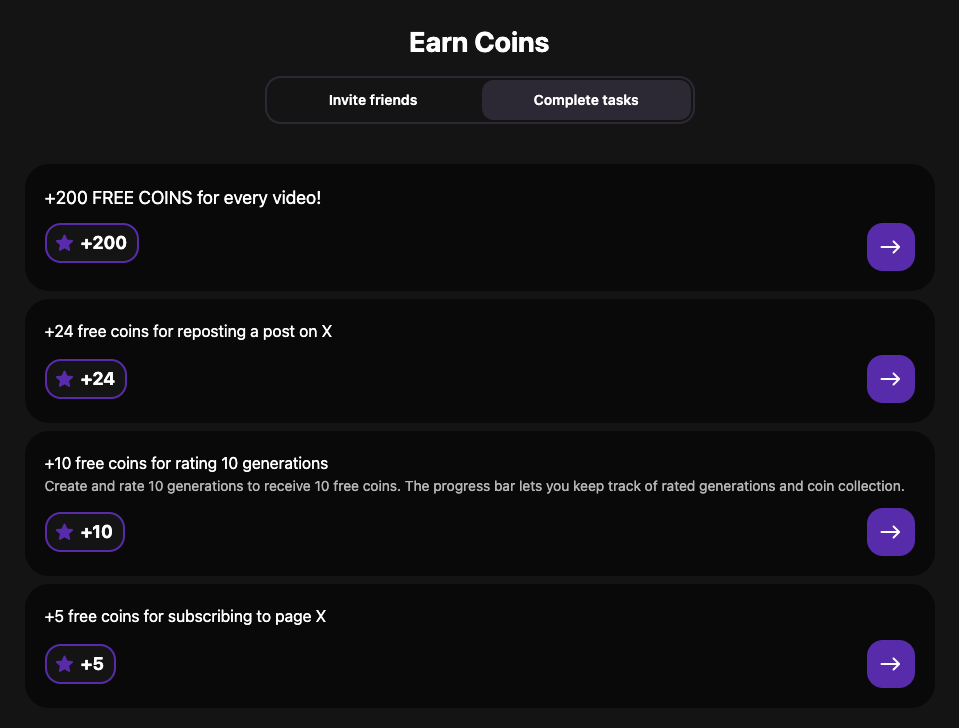
Task: Click the star icon in the +10 badge
Action: pyautogui.click(x=65, y=532)
